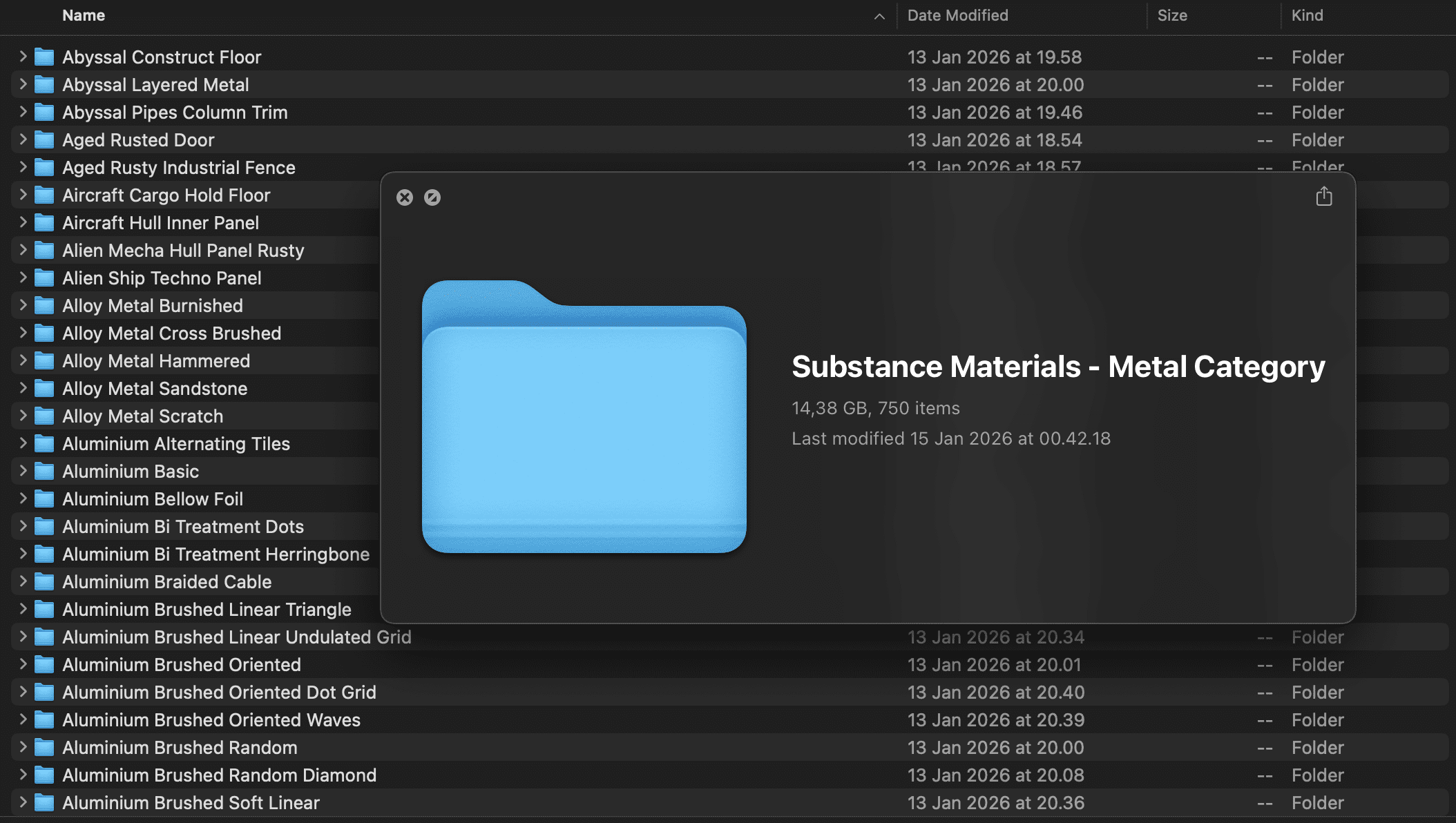Sort files by the Date Modified column

(x=957, y=15)
